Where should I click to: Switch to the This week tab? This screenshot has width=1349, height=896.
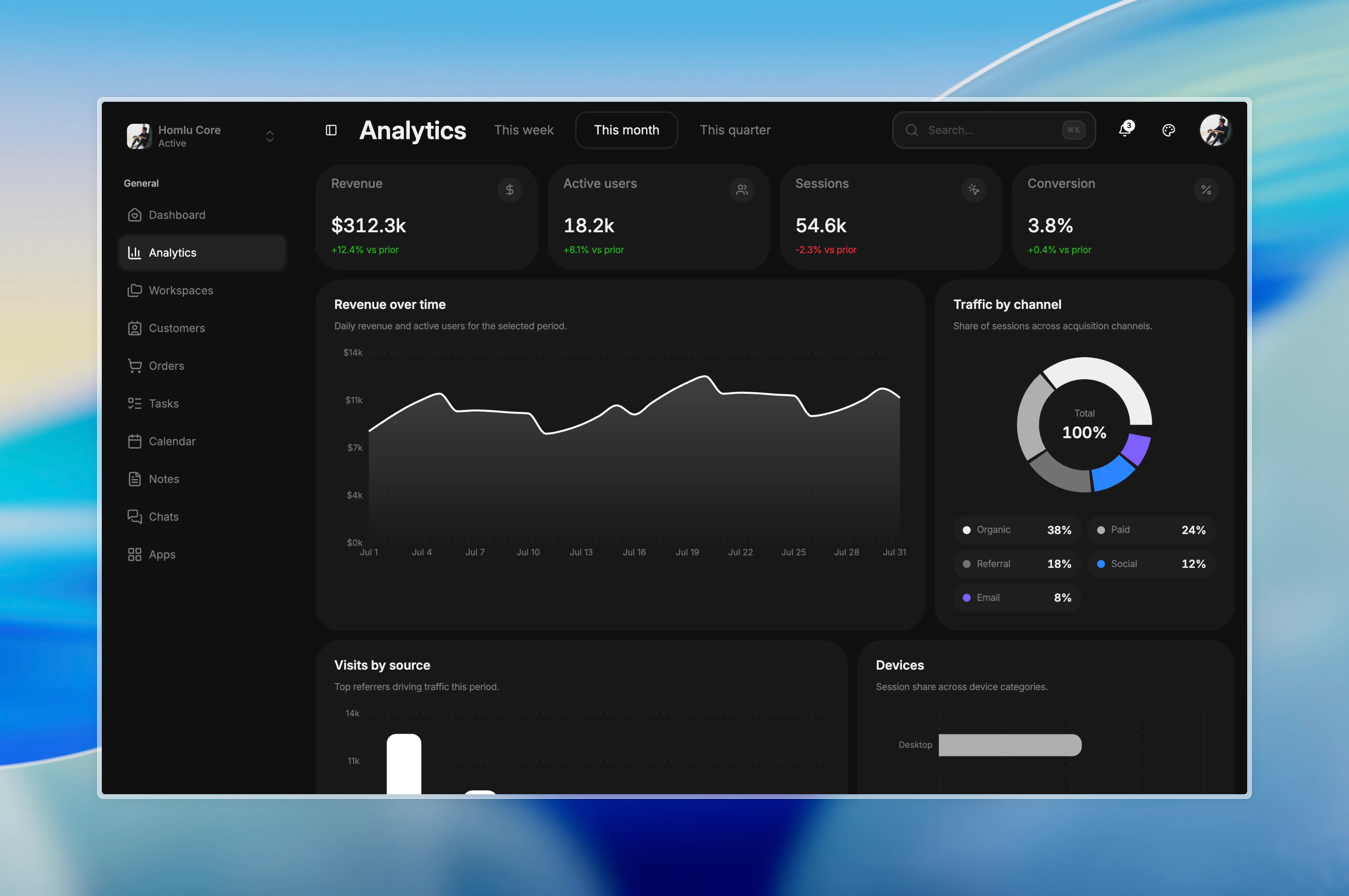pyautogui.click(x=524, y=130)
